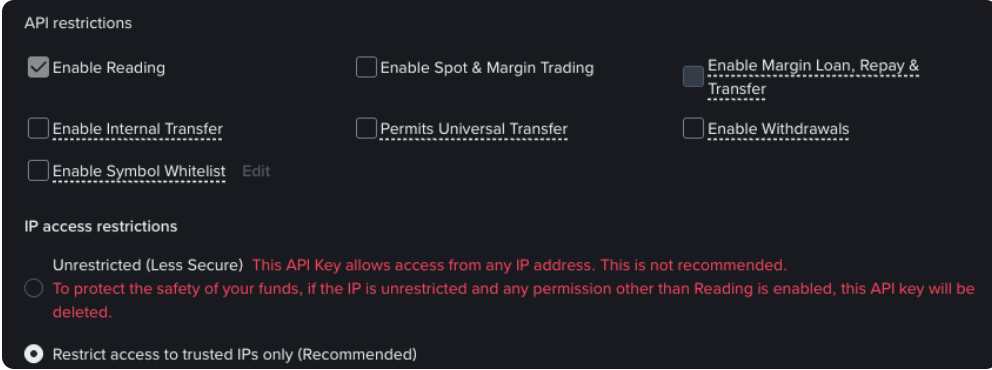Click the red unrestricted IP warning message
The image size is (992, 370).
click(514, 288)
